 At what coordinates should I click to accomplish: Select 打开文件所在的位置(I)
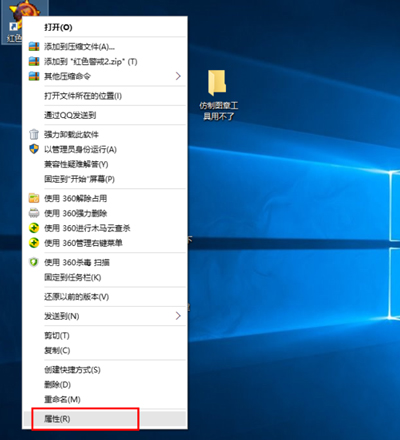pyautogui.click(x=104, y=96)
